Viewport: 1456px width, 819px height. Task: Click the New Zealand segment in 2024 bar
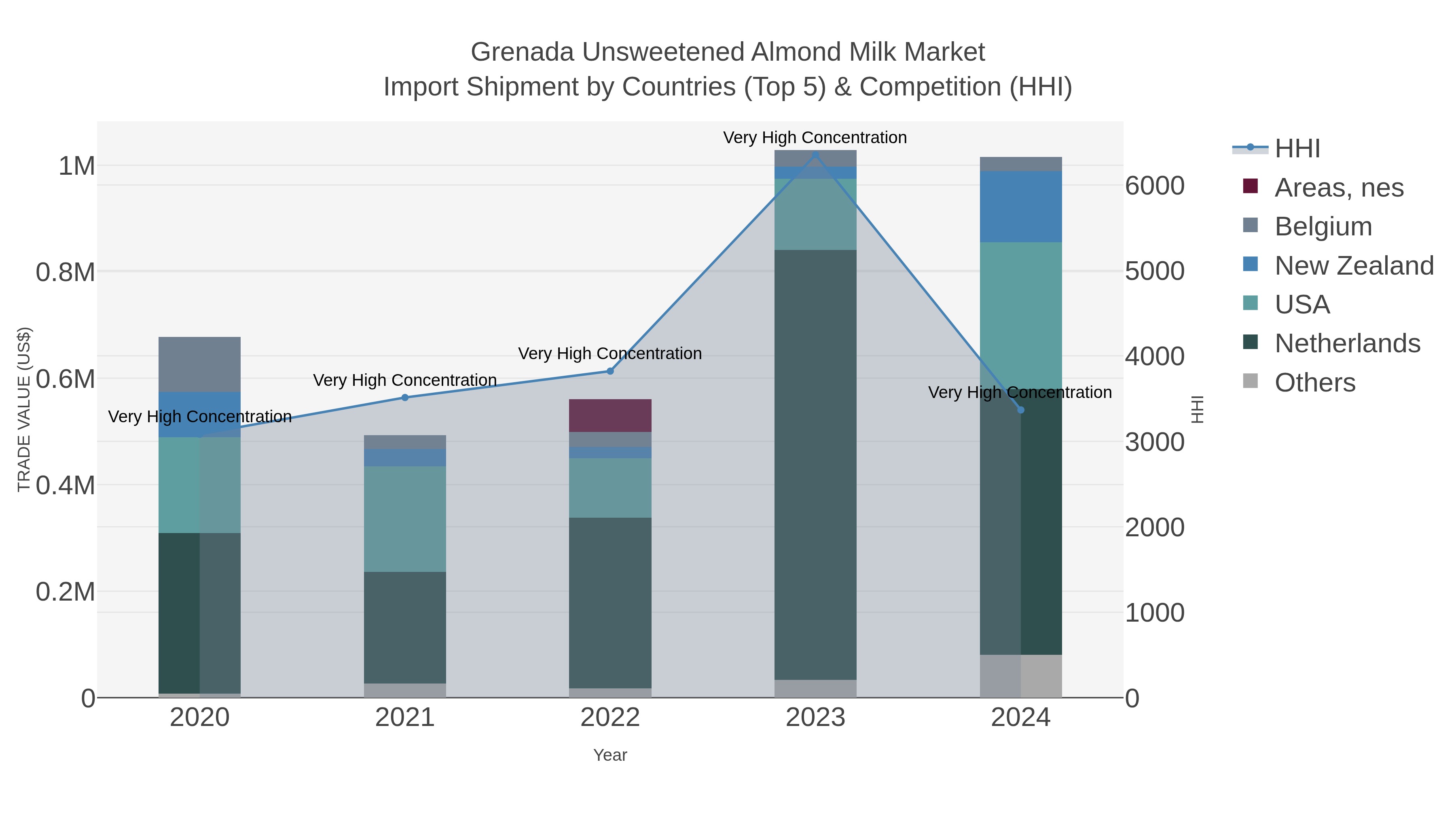[x=1021, y=207]
